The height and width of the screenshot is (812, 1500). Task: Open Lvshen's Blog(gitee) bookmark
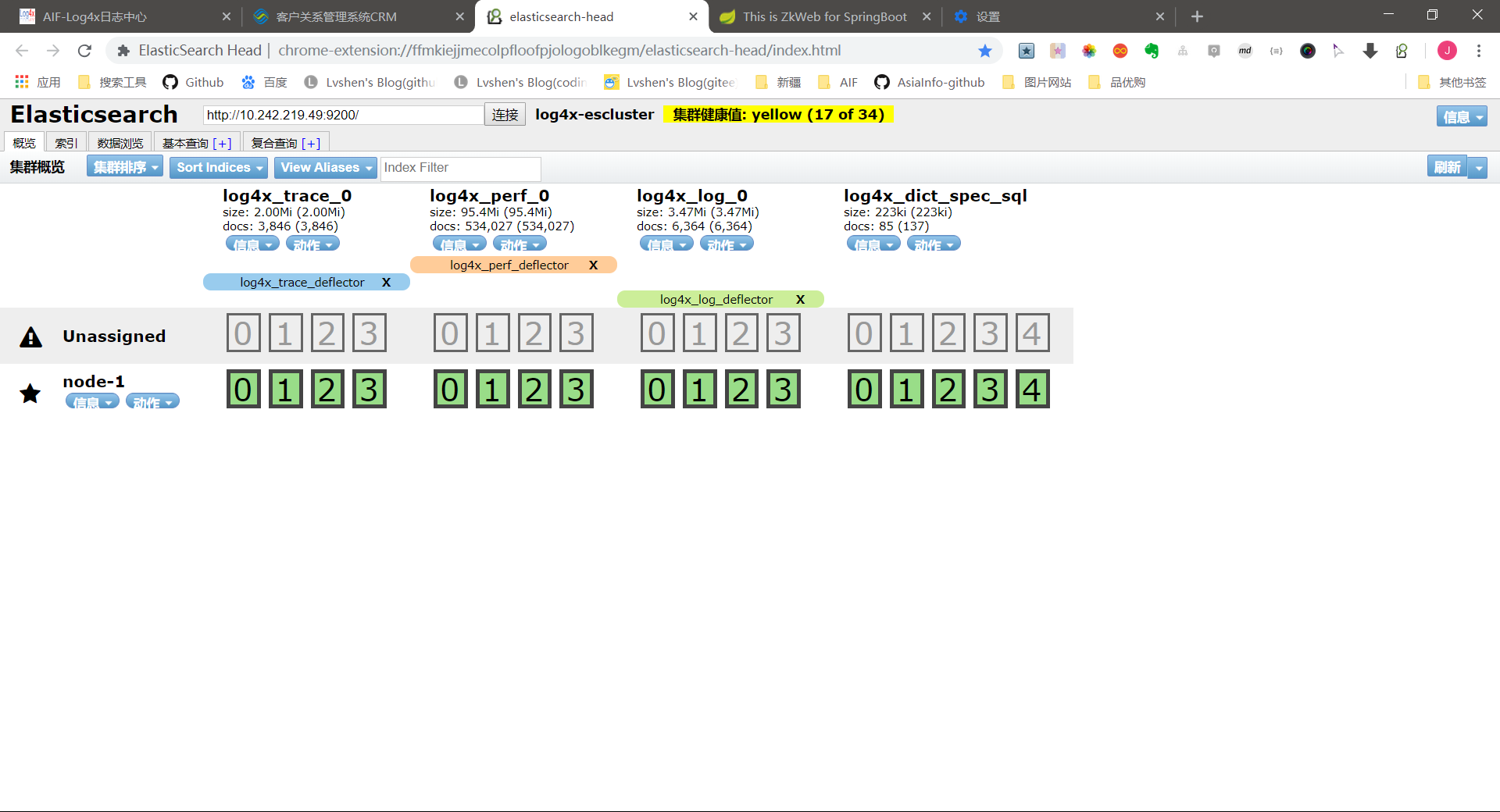670,82
